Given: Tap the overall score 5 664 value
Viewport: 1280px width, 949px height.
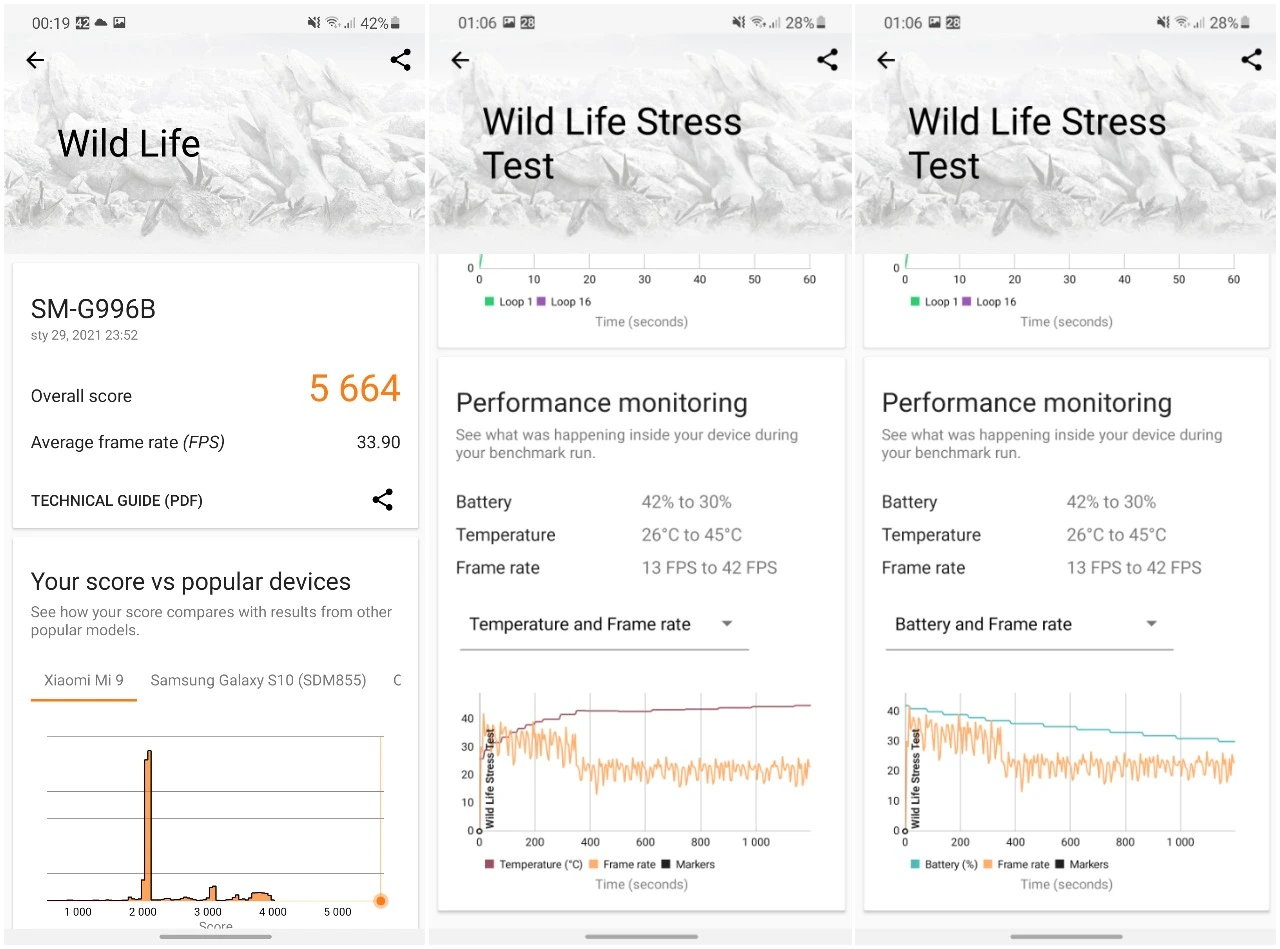Looking at the screenshot, I should 354,388.
